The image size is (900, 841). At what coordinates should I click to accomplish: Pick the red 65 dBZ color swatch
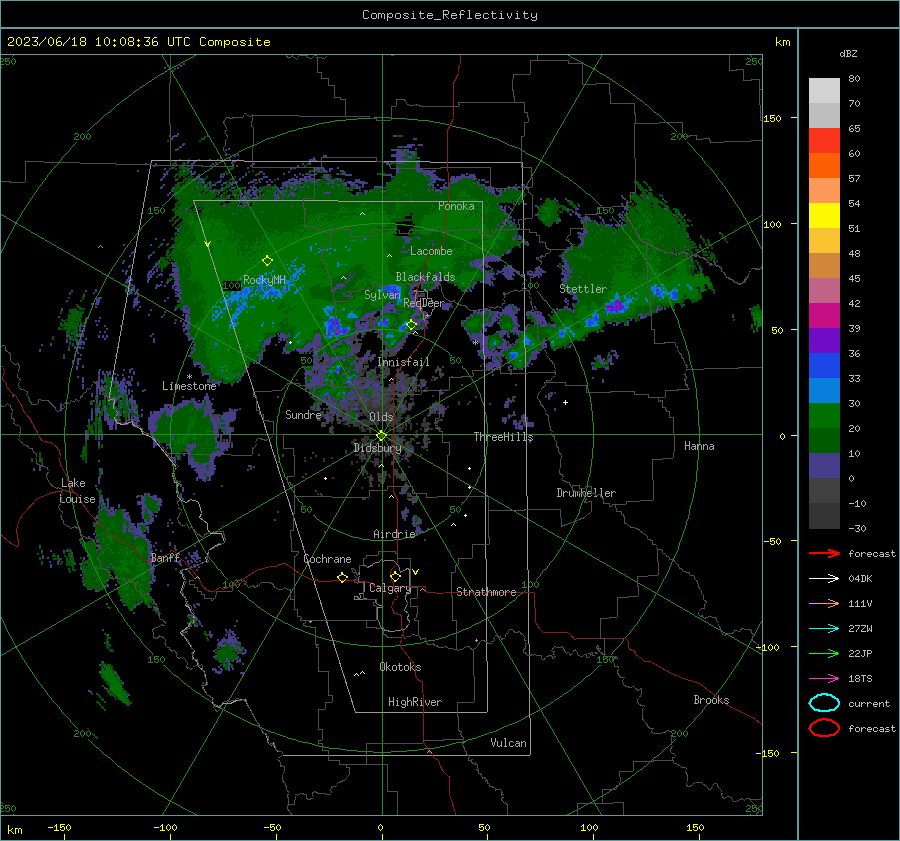coord(824,141)
